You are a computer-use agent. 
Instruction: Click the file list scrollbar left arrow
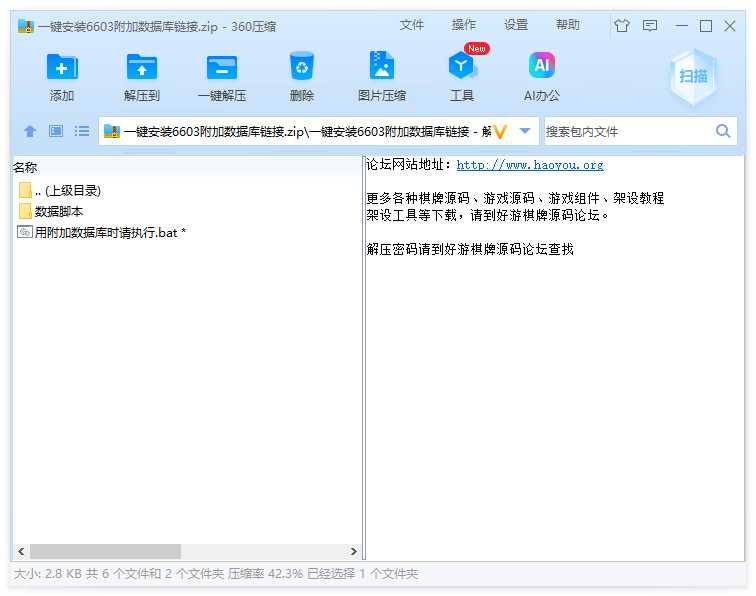pos(21,551)
